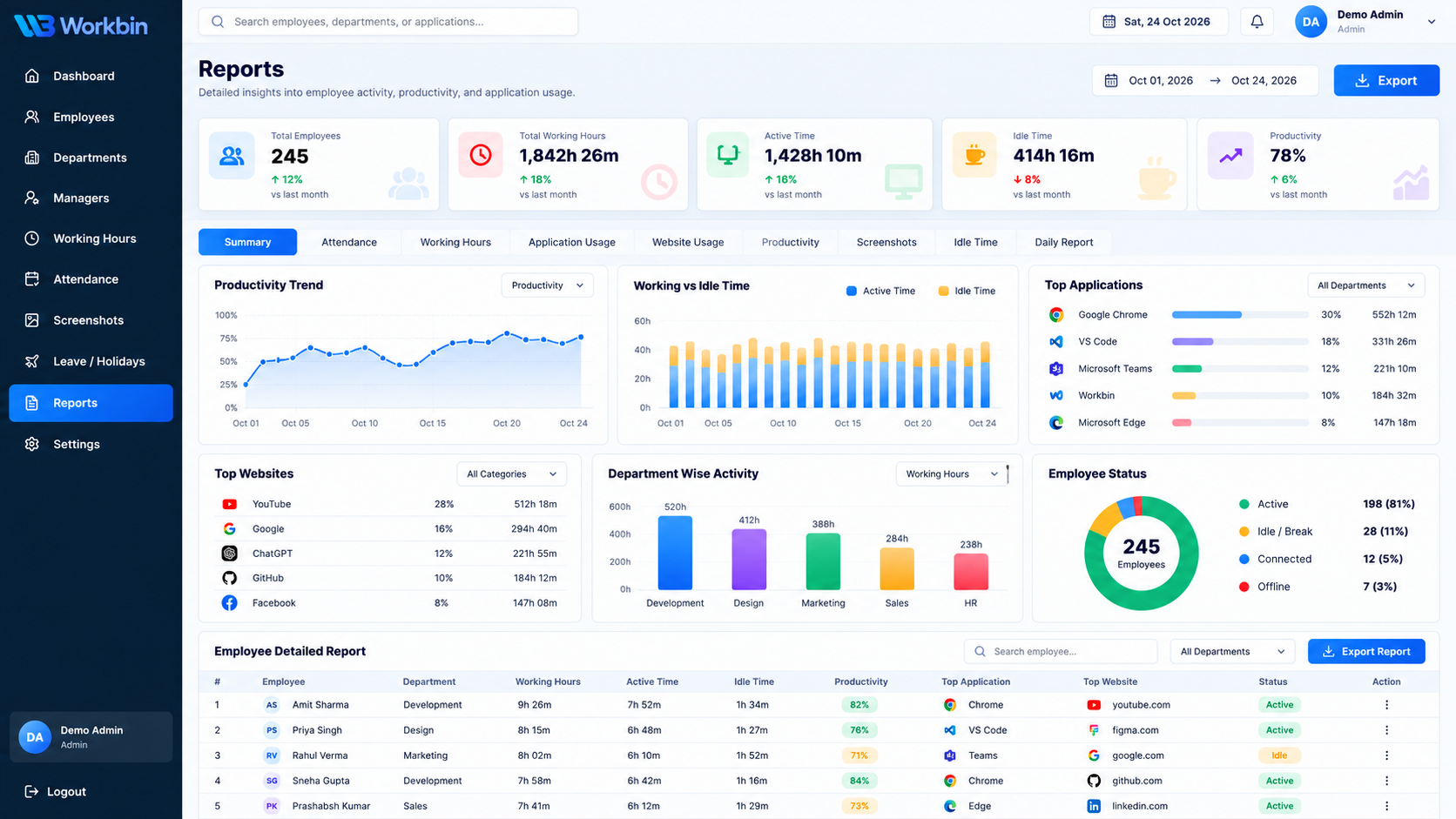Screen dimensions: 1456x819
Task: Open actions menu for Amit Sharma row
Action: (1386, 705)
